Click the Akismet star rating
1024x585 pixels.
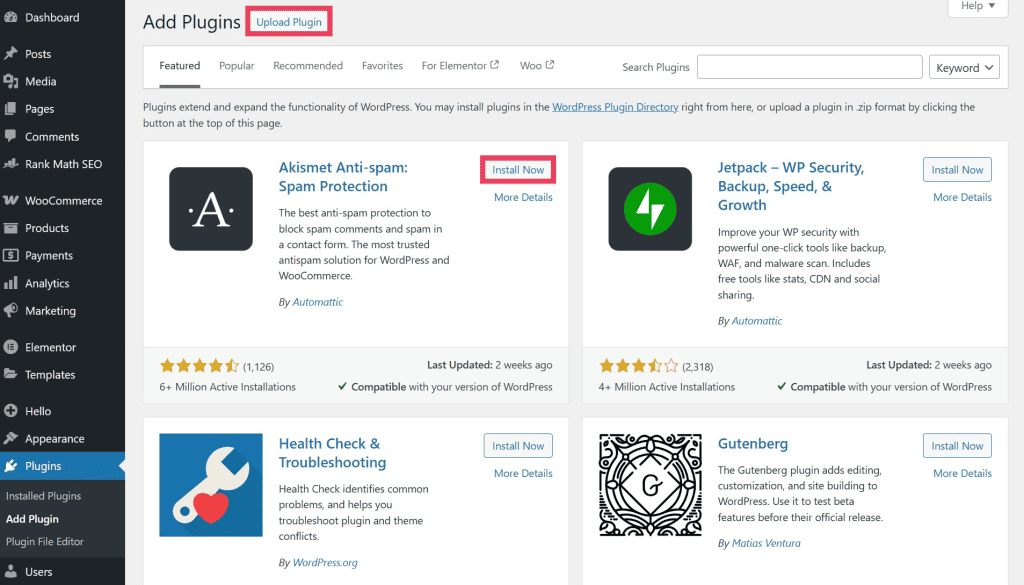(x=199, y=366)
